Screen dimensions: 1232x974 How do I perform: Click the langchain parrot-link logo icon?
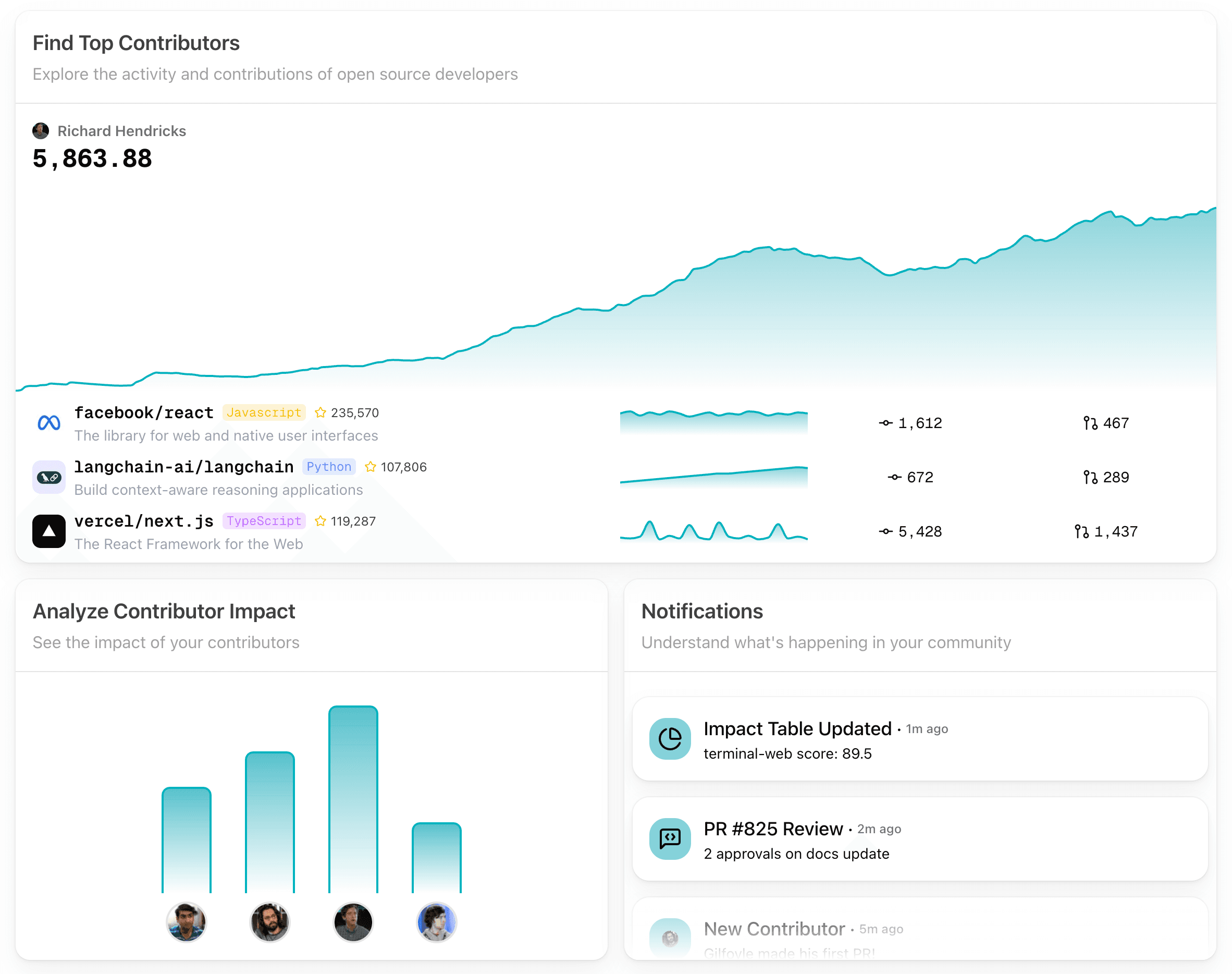[x=49, y=477]
